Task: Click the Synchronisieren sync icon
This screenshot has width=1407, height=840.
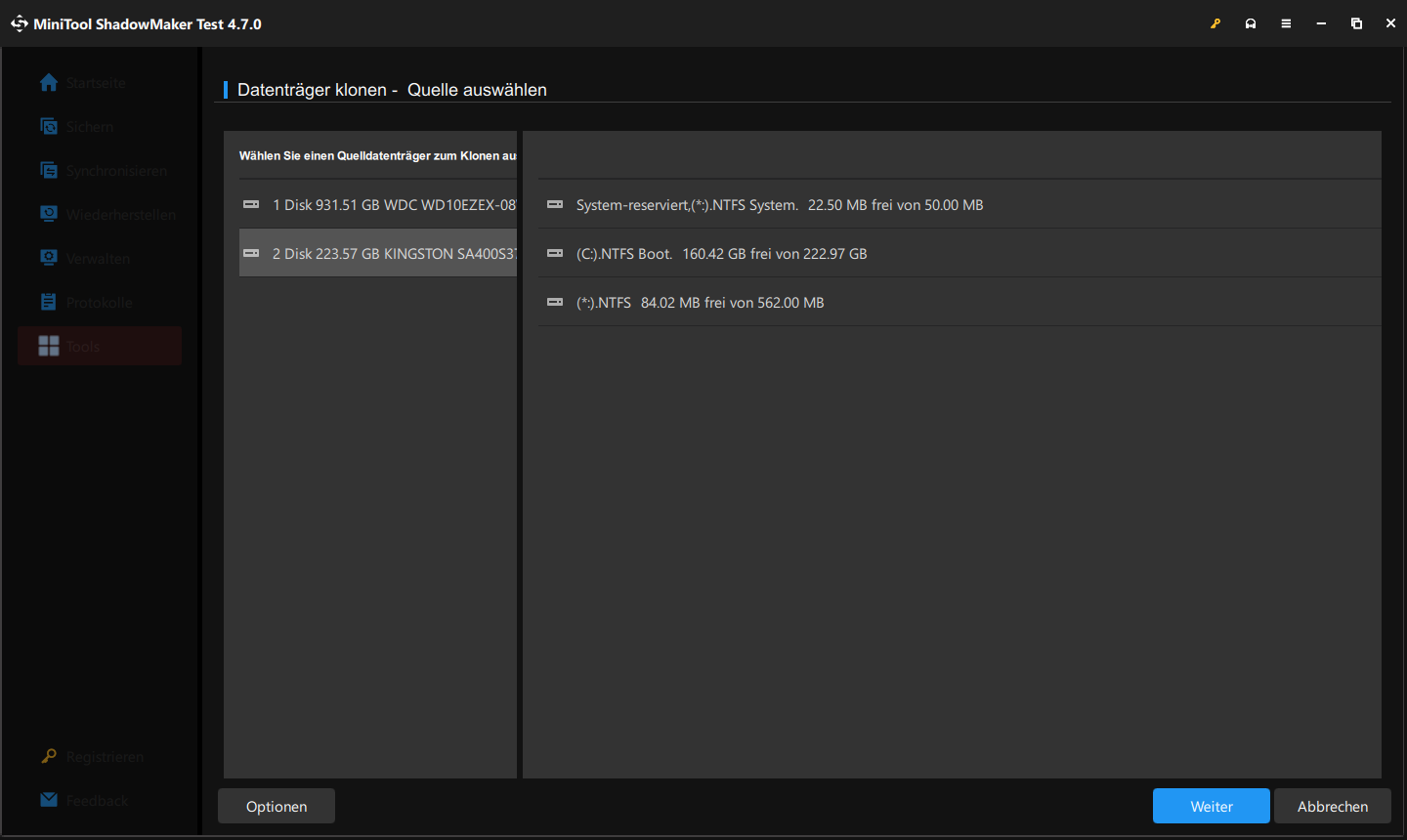Action: [49, 170]
